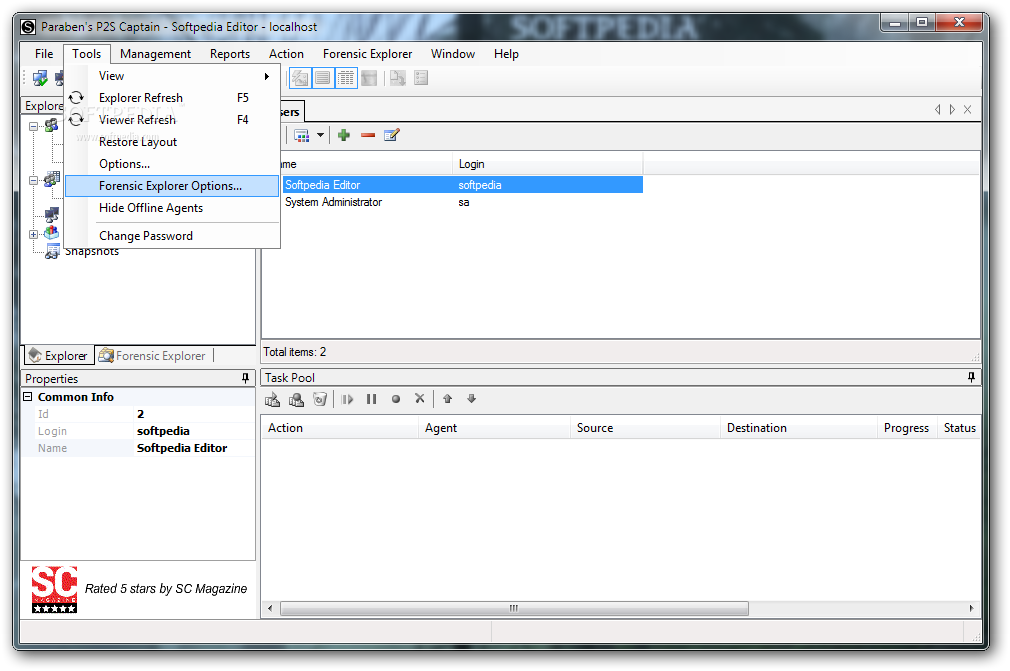Click the first task icon in Task Pool toolbar

tap(272, 399)
